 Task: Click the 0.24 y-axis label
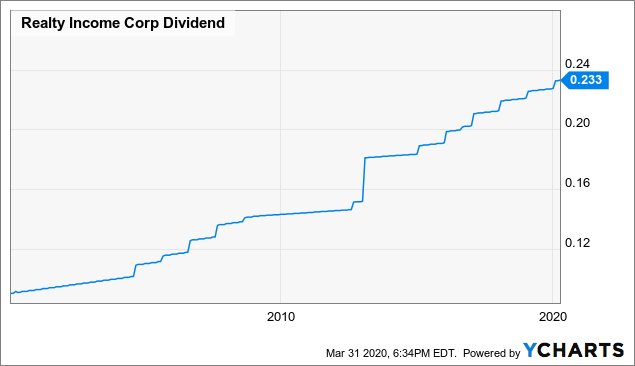[x=577, y=64]
